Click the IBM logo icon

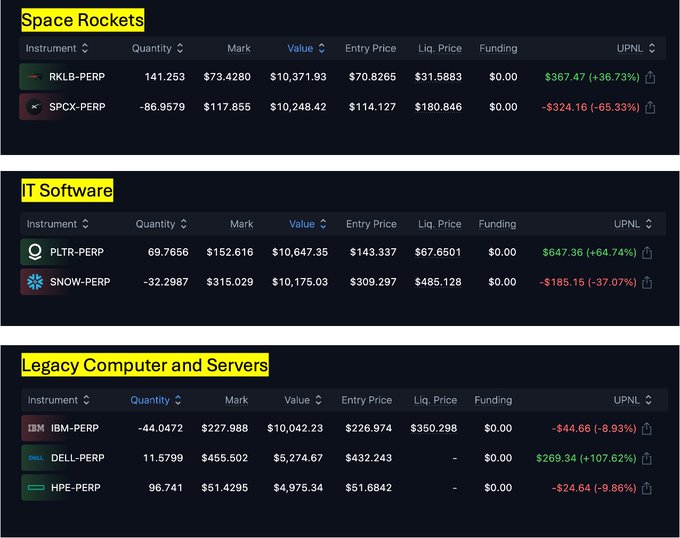(x=36, y=428)
